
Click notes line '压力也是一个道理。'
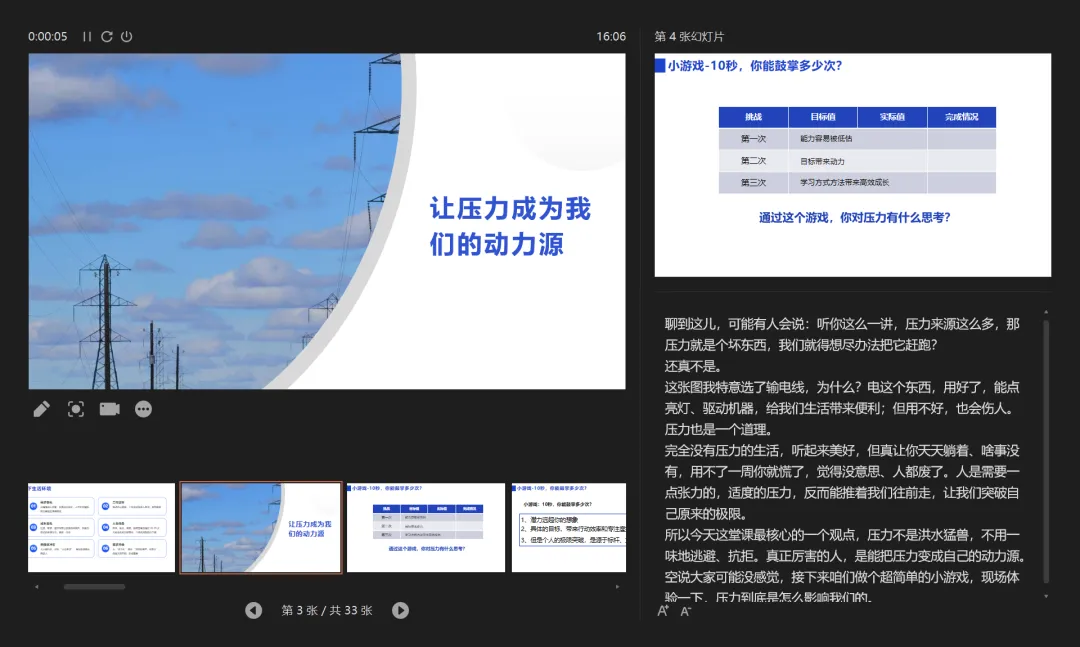[x=718, y=429]
